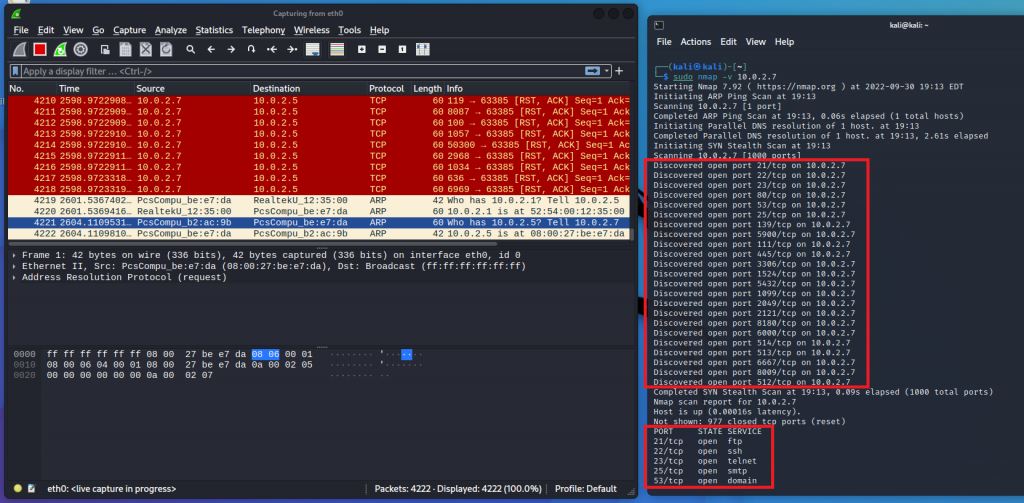Open the terminal window's Help menu
Screen dimensions: 1024x503
[x=784, y=42]
